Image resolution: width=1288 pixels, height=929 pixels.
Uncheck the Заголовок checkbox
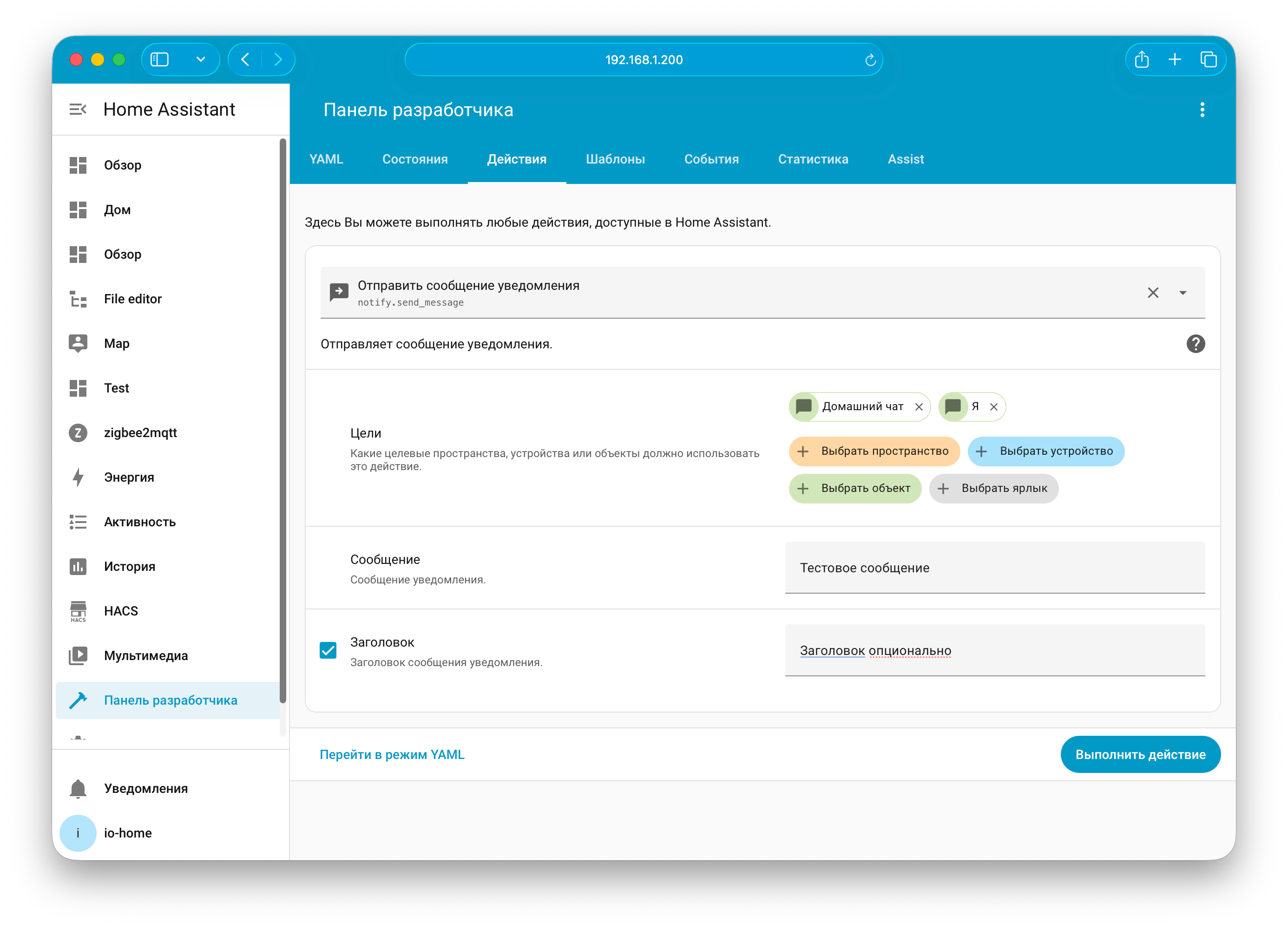[x=328, y=650]
